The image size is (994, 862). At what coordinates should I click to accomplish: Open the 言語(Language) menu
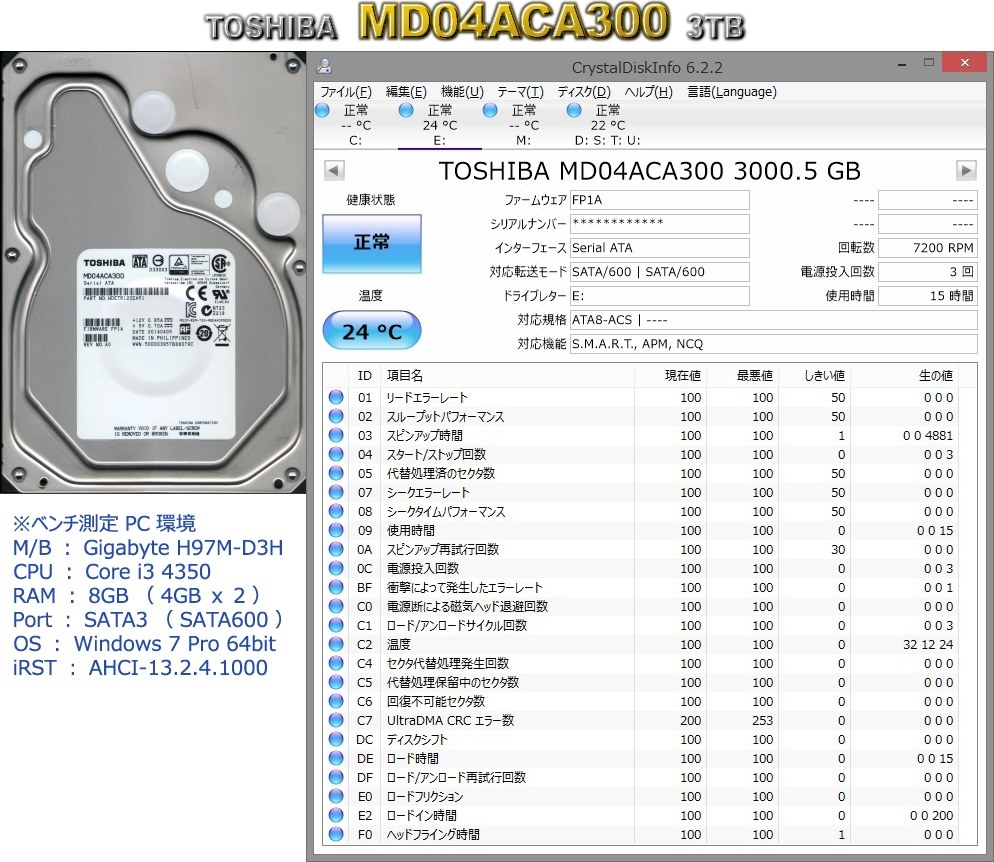732,92
